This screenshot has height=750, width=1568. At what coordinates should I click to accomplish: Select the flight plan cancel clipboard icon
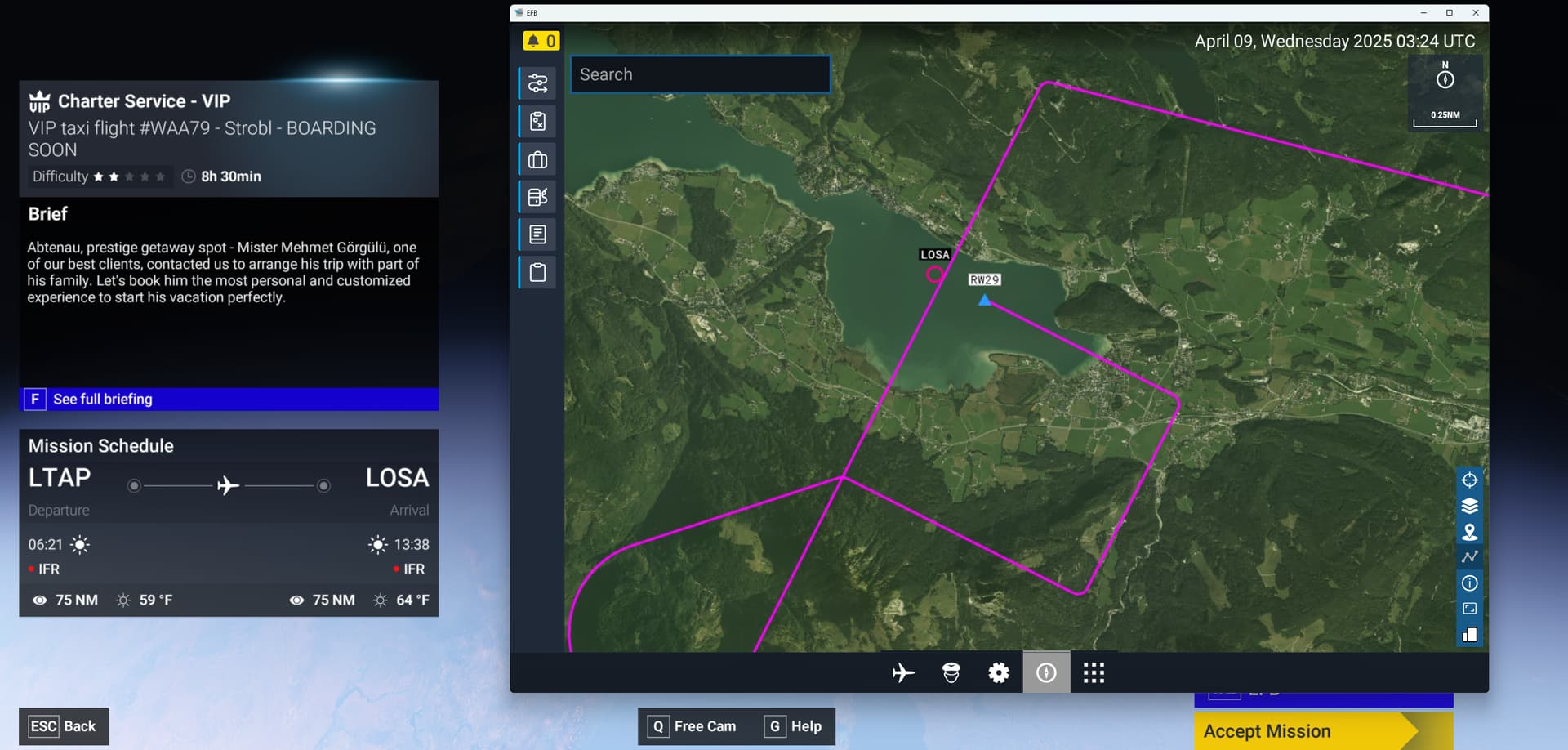[537, 121]
